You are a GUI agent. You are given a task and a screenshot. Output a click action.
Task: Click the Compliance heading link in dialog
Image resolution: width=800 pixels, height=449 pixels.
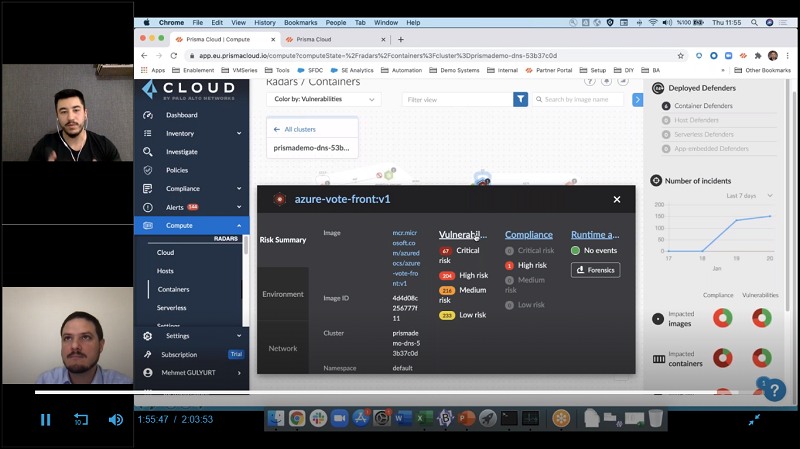(x=529, y=235)
